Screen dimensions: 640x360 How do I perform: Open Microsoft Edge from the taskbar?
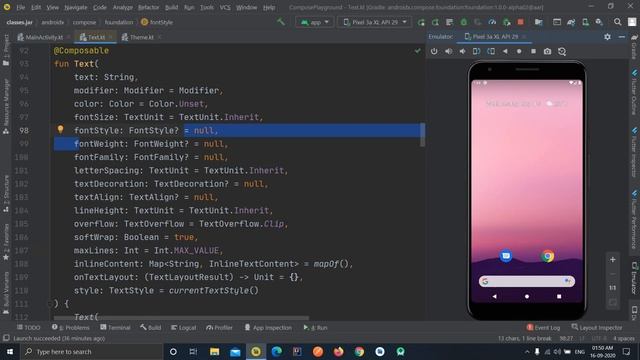(277, 351)
